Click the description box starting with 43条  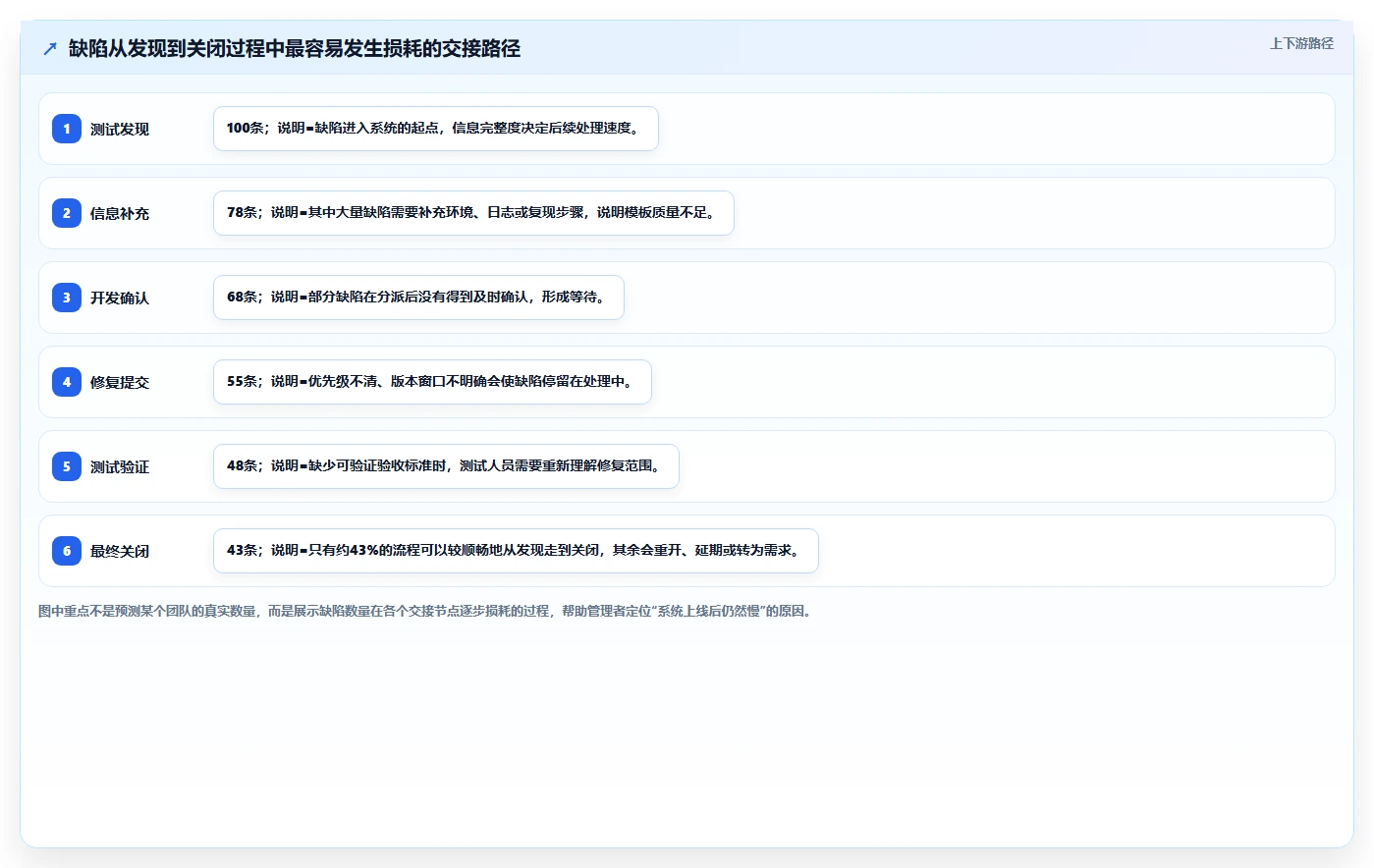516,551
